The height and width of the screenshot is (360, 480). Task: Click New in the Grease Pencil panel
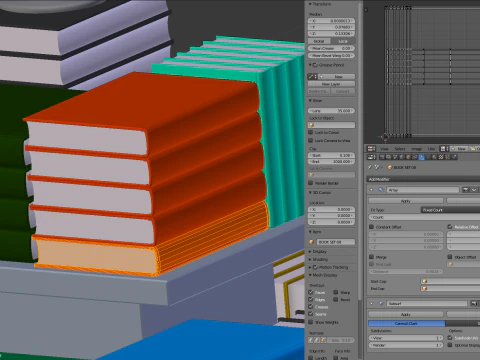pos(336,77)
